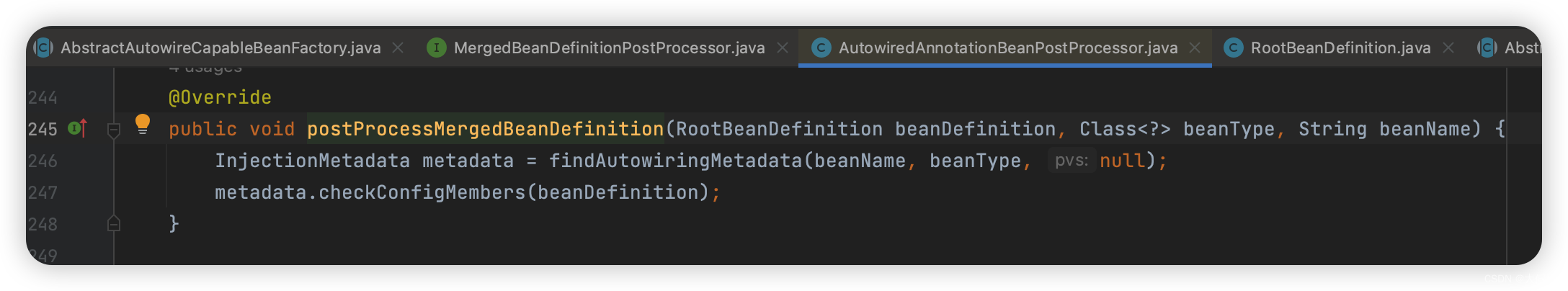The image size is (1568, 291).
Task: Close AbstractAutowireCapableBeanFactory.java tab
Action: coord(397,48)
